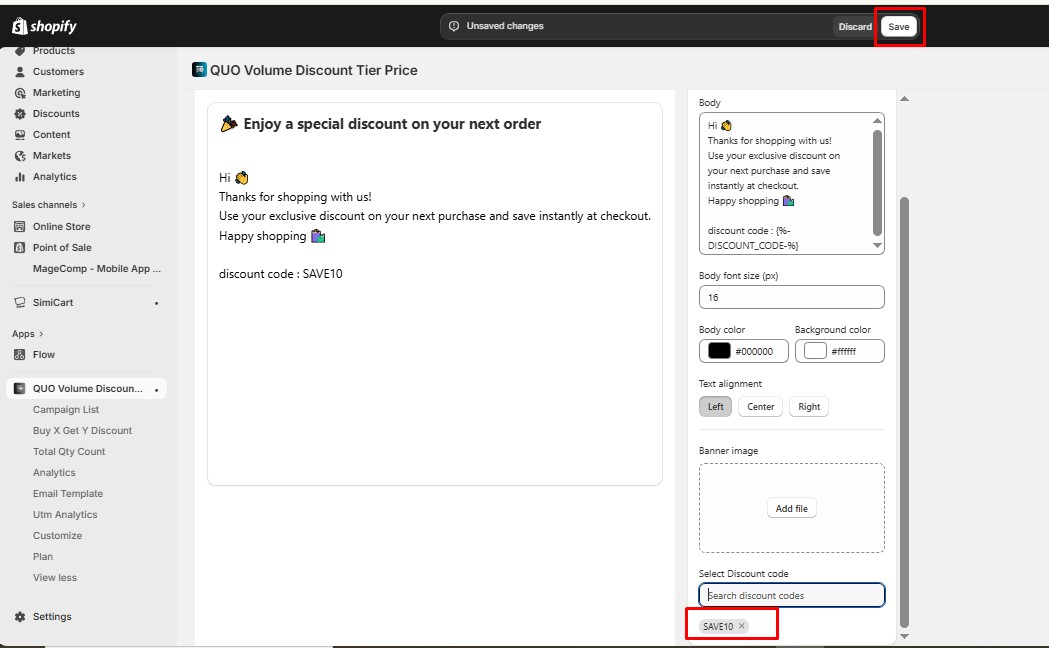Open the Email Template menu item

pyautogui.click(x=68, y=494)
